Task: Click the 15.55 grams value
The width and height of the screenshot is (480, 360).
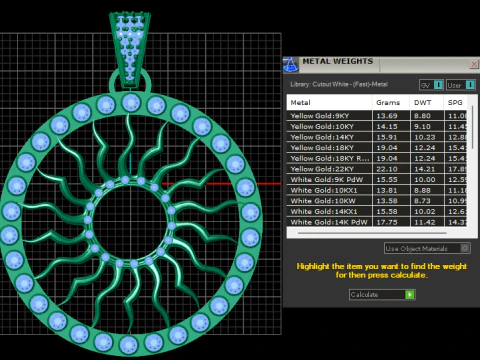Action: (387, 180)
